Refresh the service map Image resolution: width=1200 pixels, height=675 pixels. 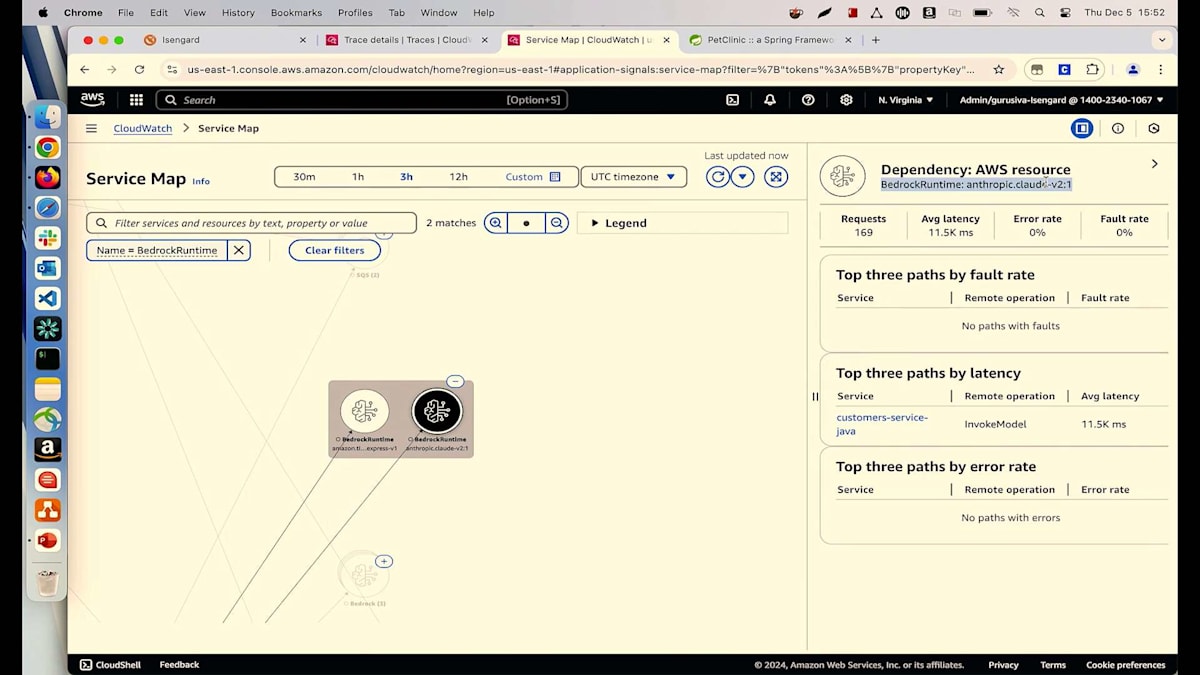717,177
